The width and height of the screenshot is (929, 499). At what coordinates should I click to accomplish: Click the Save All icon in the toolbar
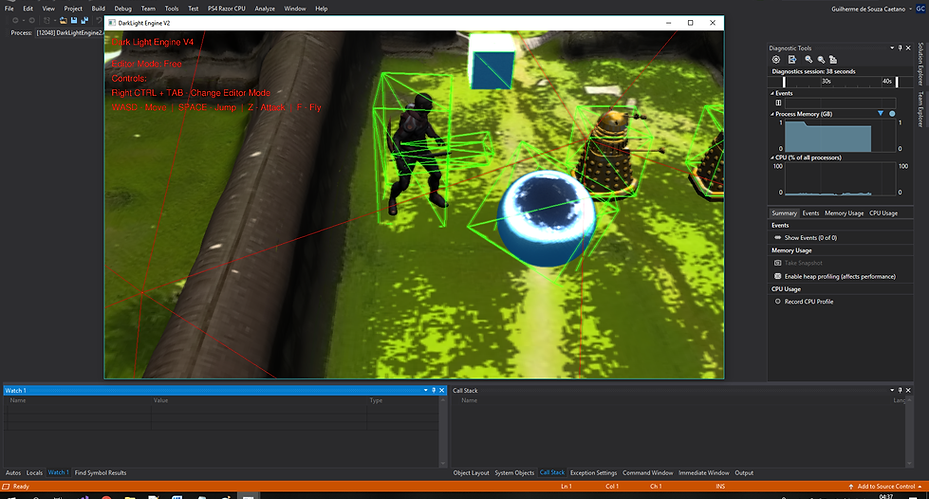84,20
